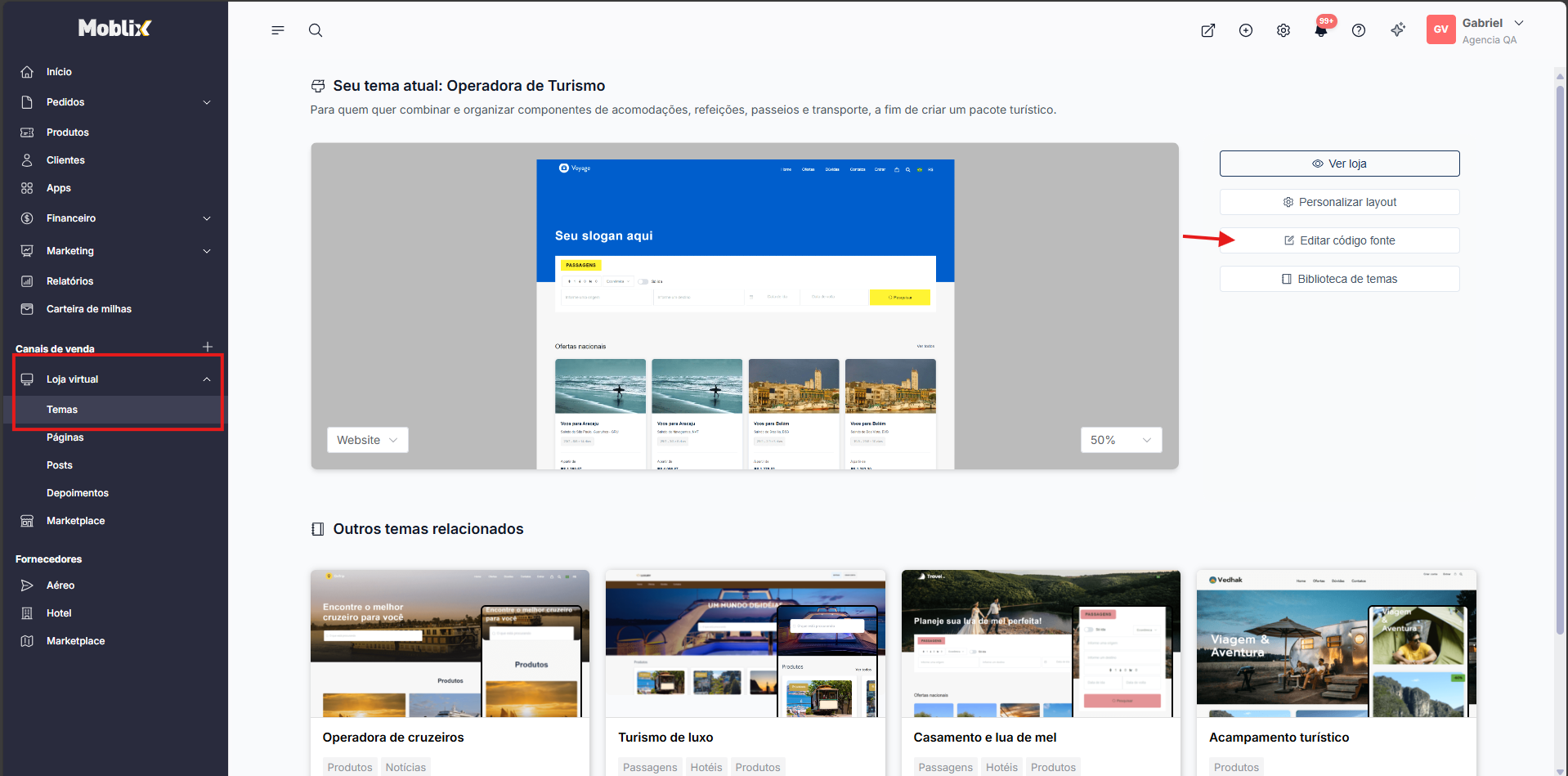Viewport: 1568px width, 776px height.
Task: Click the plus icon next to Canais de venda
Action: (208, 347)
